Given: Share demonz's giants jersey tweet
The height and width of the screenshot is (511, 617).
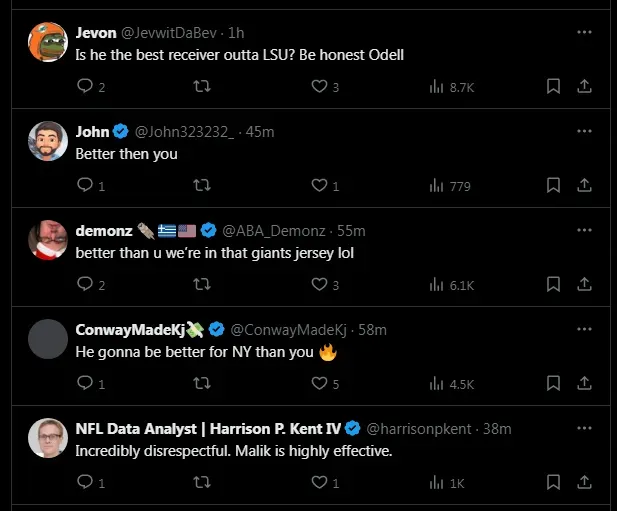Looking at the screenshot, I should (584, 285).
